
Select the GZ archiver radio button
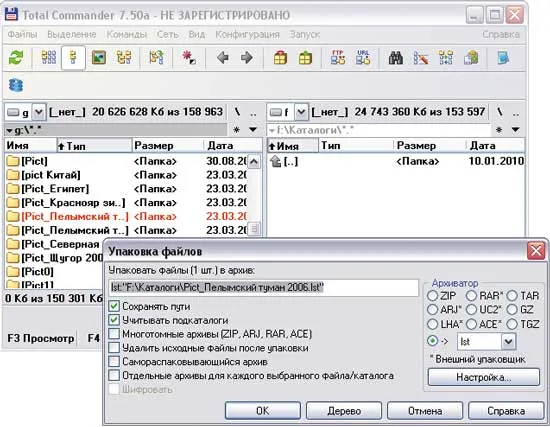[x=512, y=309]
